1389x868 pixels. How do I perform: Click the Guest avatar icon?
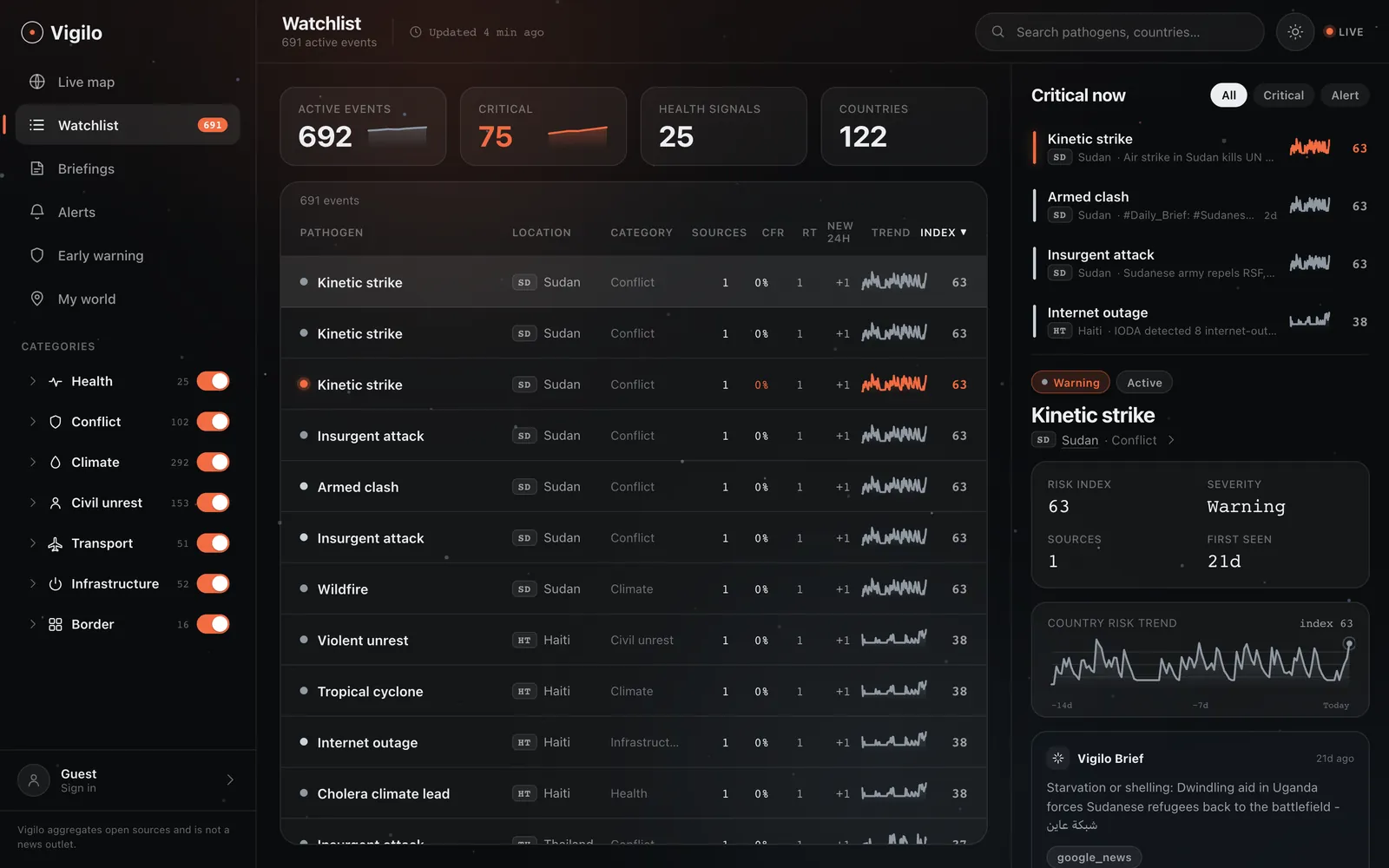(34, 779)
